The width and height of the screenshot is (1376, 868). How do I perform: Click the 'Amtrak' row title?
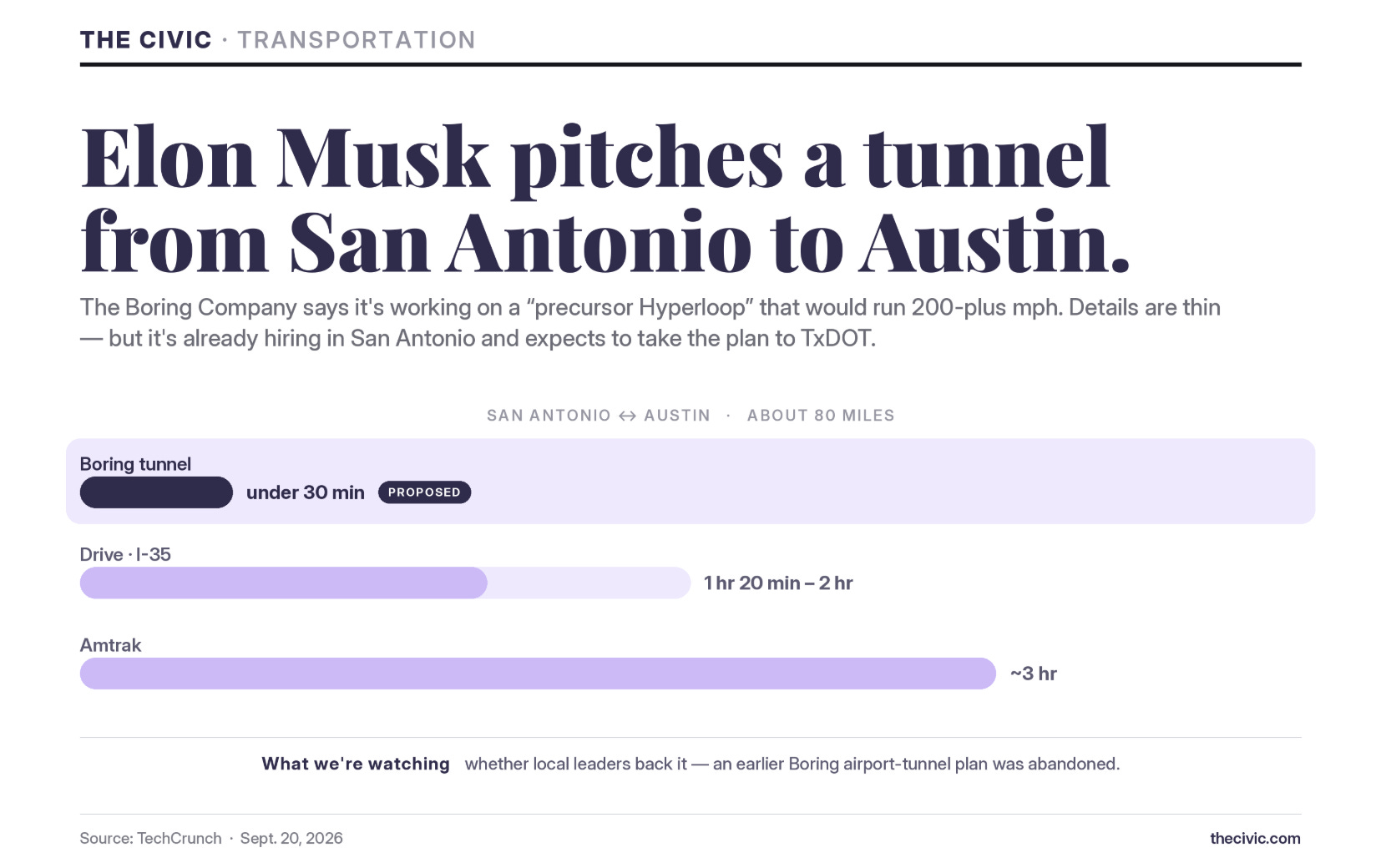110,645
